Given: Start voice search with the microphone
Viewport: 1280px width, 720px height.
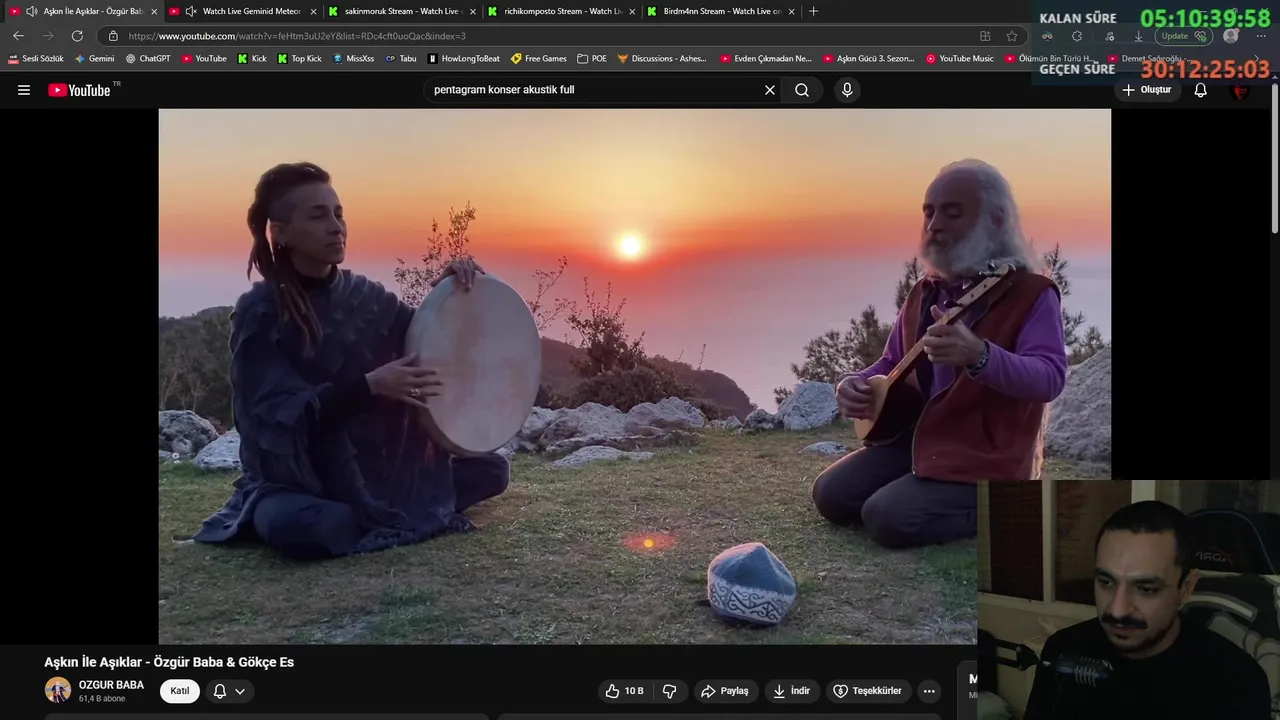Looking at the screenshot, I should (847, 90).
